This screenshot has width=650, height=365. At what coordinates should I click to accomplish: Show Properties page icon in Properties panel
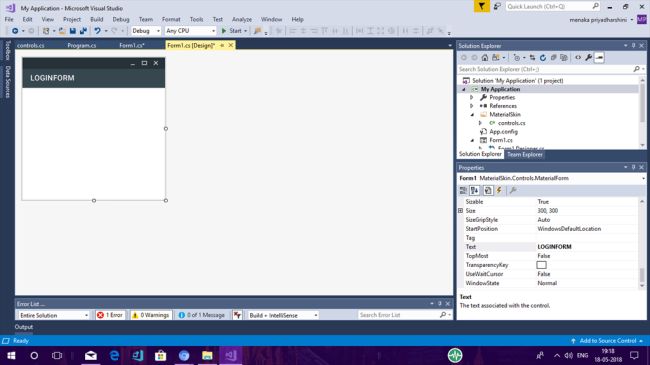488,190
